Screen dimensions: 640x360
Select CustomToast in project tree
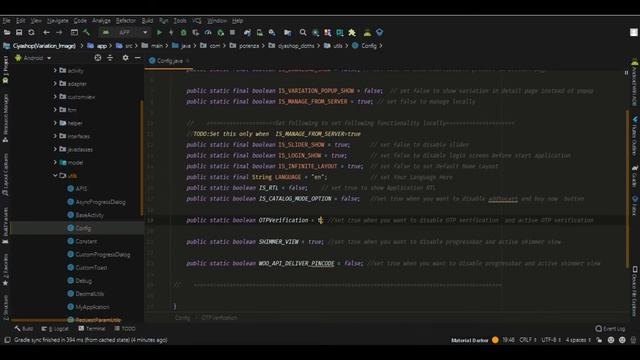[x=87, y=267]
